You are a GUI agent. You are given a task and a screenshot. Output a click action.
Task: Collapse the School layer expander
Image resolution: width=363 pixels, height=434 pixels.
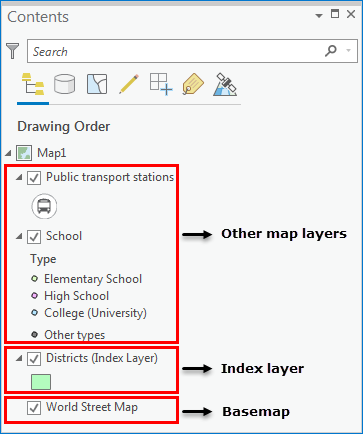coord(19,236)
